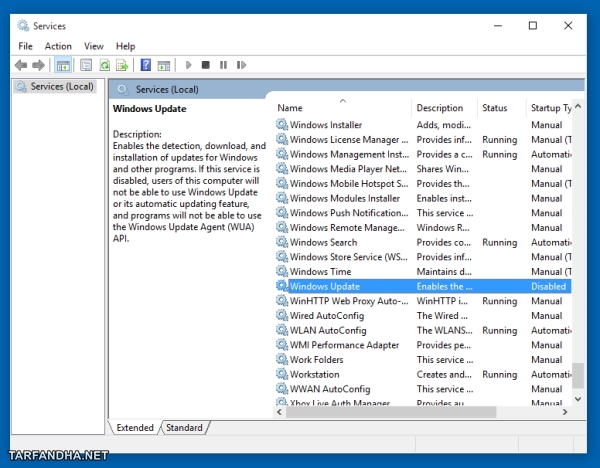
Task: Click the Pause Service icon
Action: click(223, 65)
